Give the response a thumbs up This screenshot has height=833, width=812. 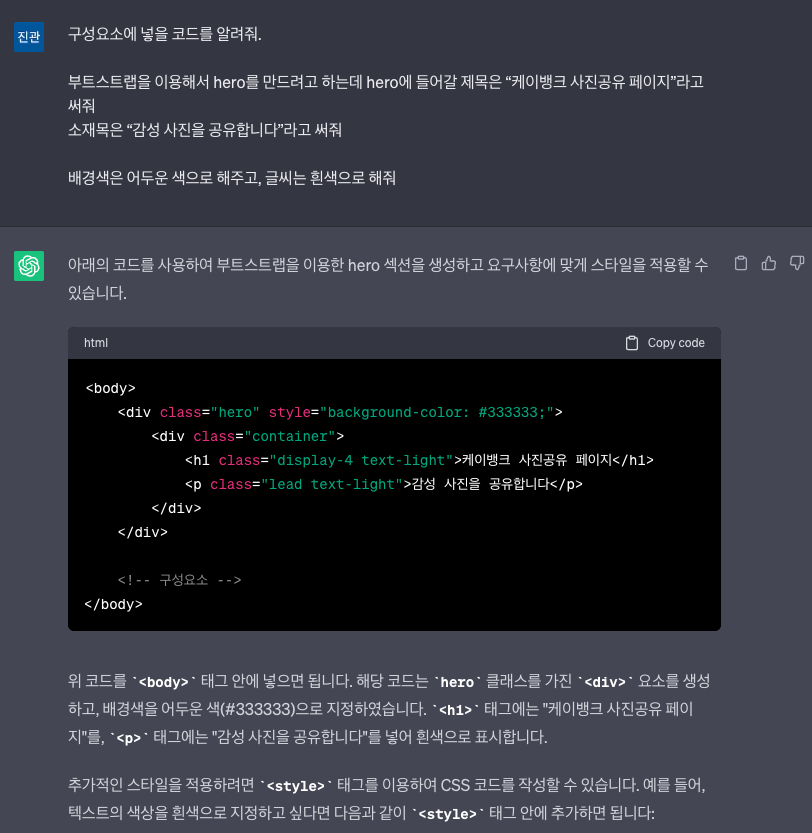pos(768,263)
